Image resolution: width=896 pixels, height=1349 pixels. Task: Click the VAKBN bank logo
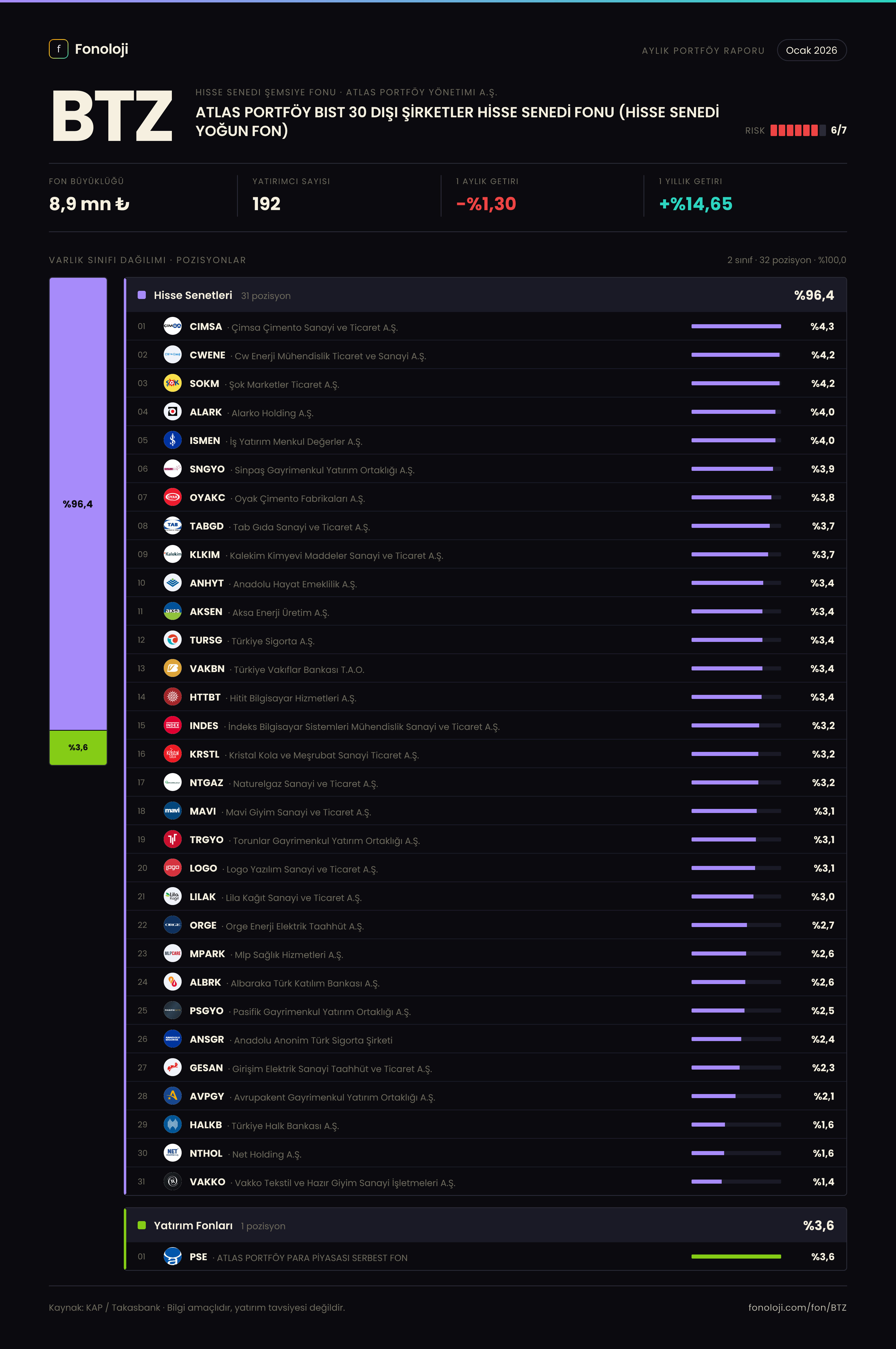coord(173,669)
